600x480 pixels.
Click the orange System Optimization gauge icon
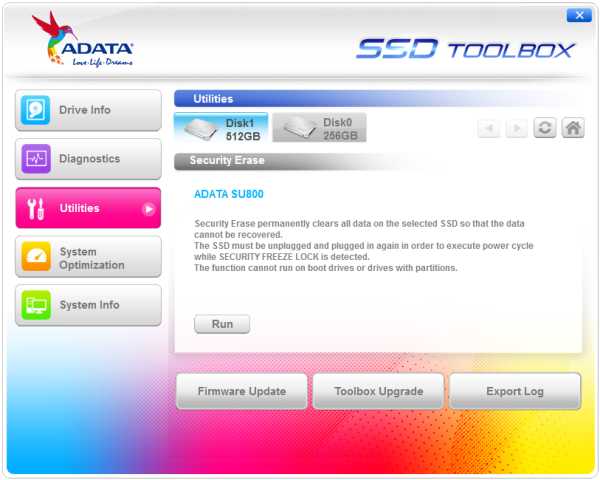tap(36, 256)
